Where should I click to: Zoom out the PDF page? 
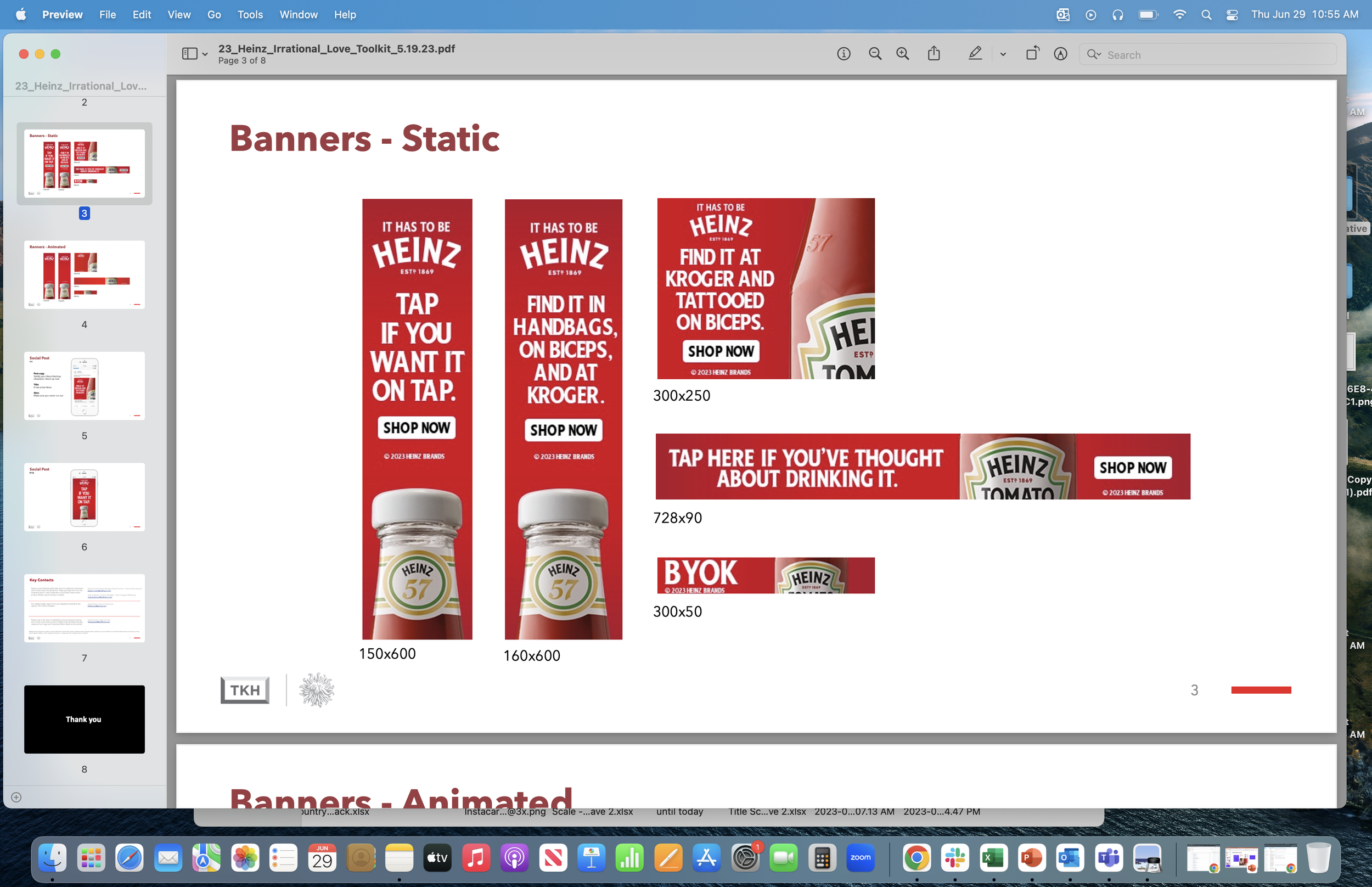click(875, 54)
